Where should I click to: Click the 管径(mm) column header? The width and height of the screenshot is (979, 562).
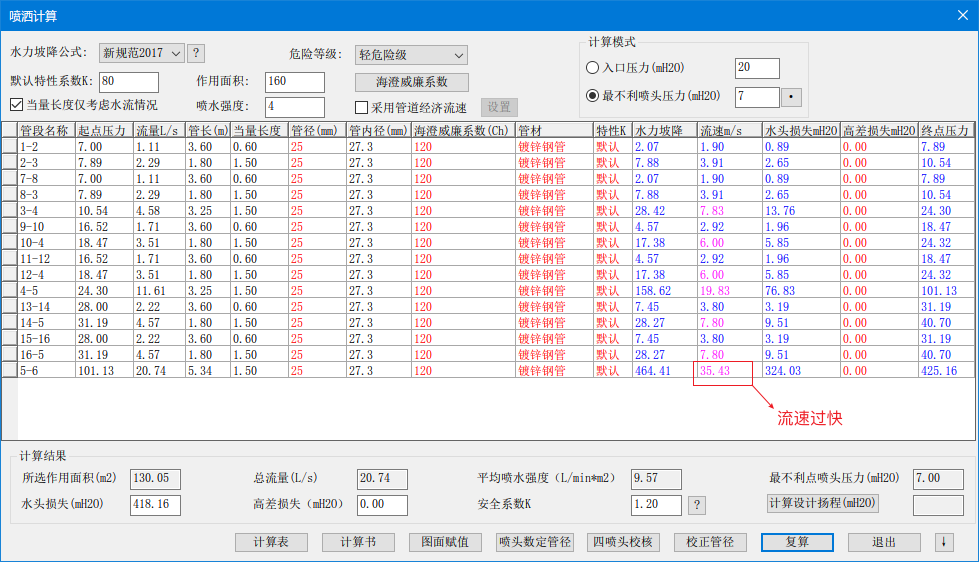pyautogui.click(x=316, y=131)
